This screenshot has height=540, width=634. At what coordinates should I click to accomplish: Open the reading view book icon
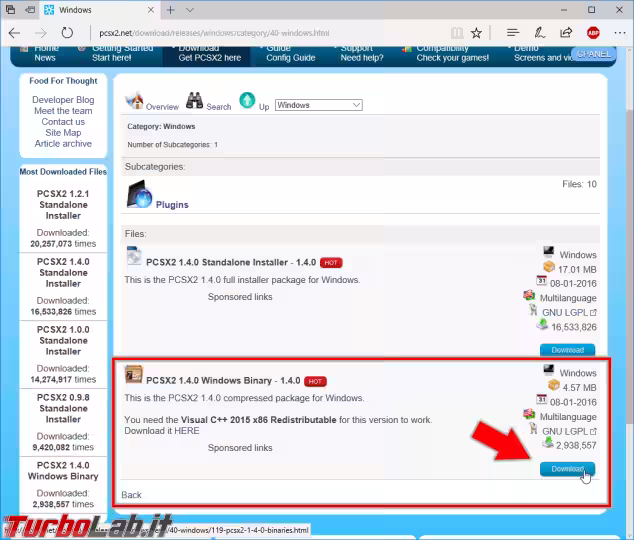(x=457, y=33)
